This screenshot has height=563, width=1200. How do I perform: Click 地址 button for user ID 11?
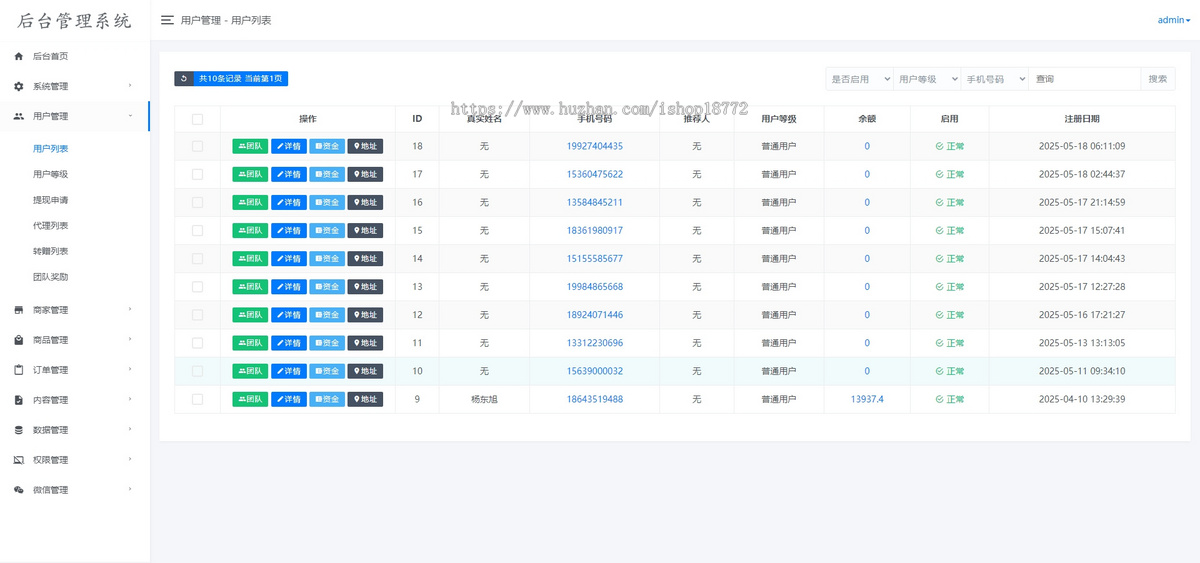click(x=365, y=343)
